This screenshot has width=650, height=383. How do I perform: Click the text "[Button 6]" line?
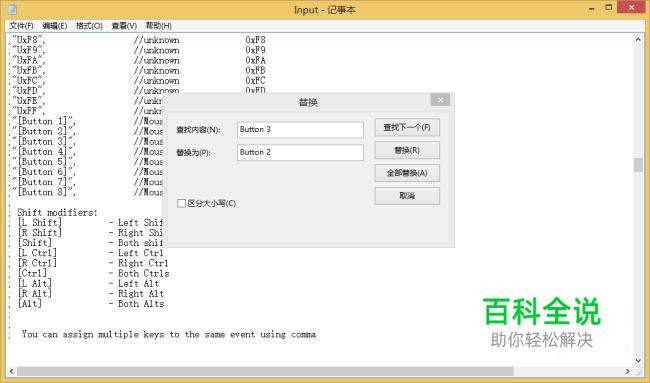44,172
